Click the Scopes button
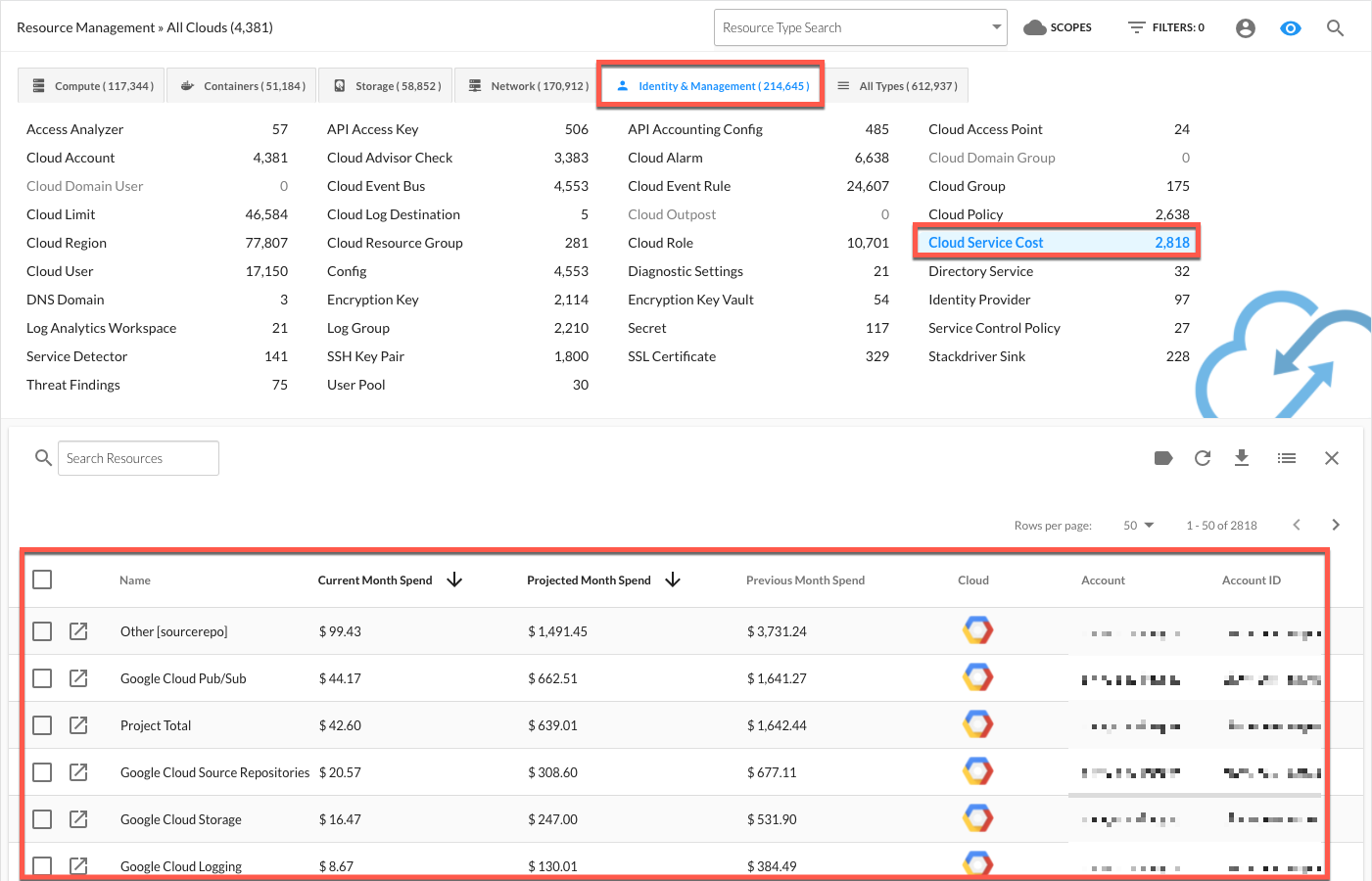 point(1058,27)
